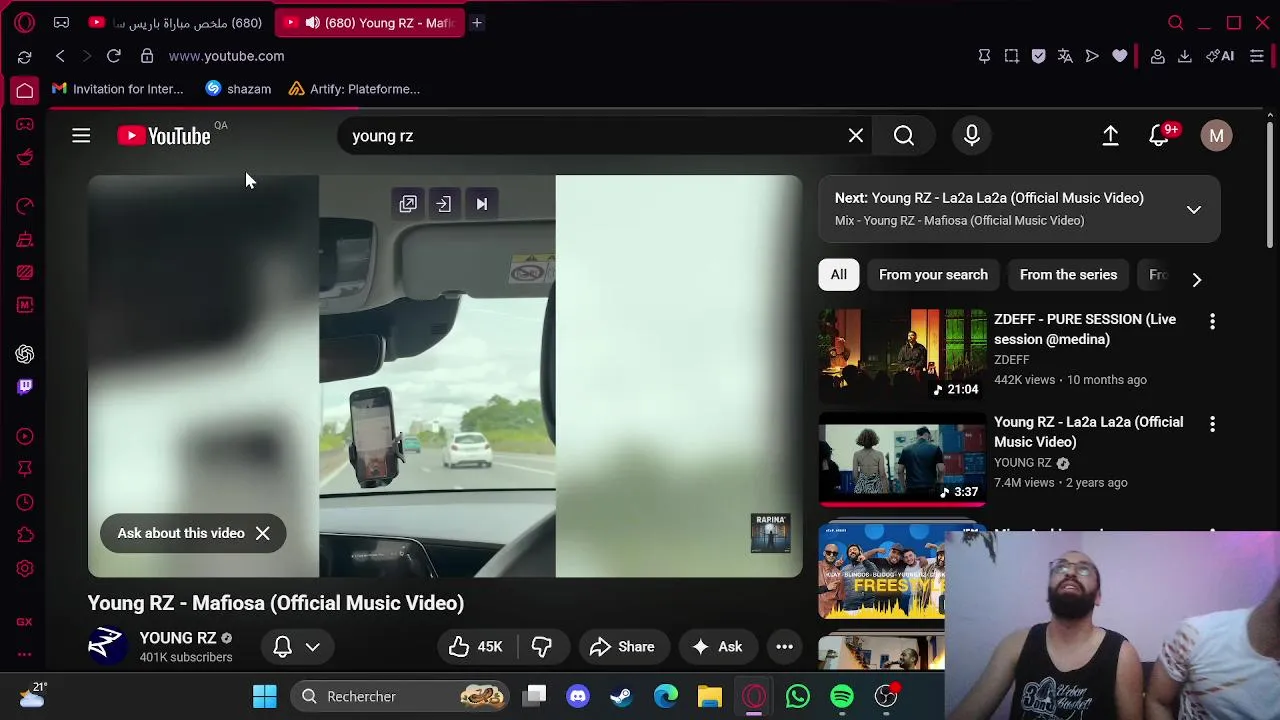Open the Opera menu logo
This screenshot has width=1280, height=720.
pyautogui.click(x=25, y=22)
